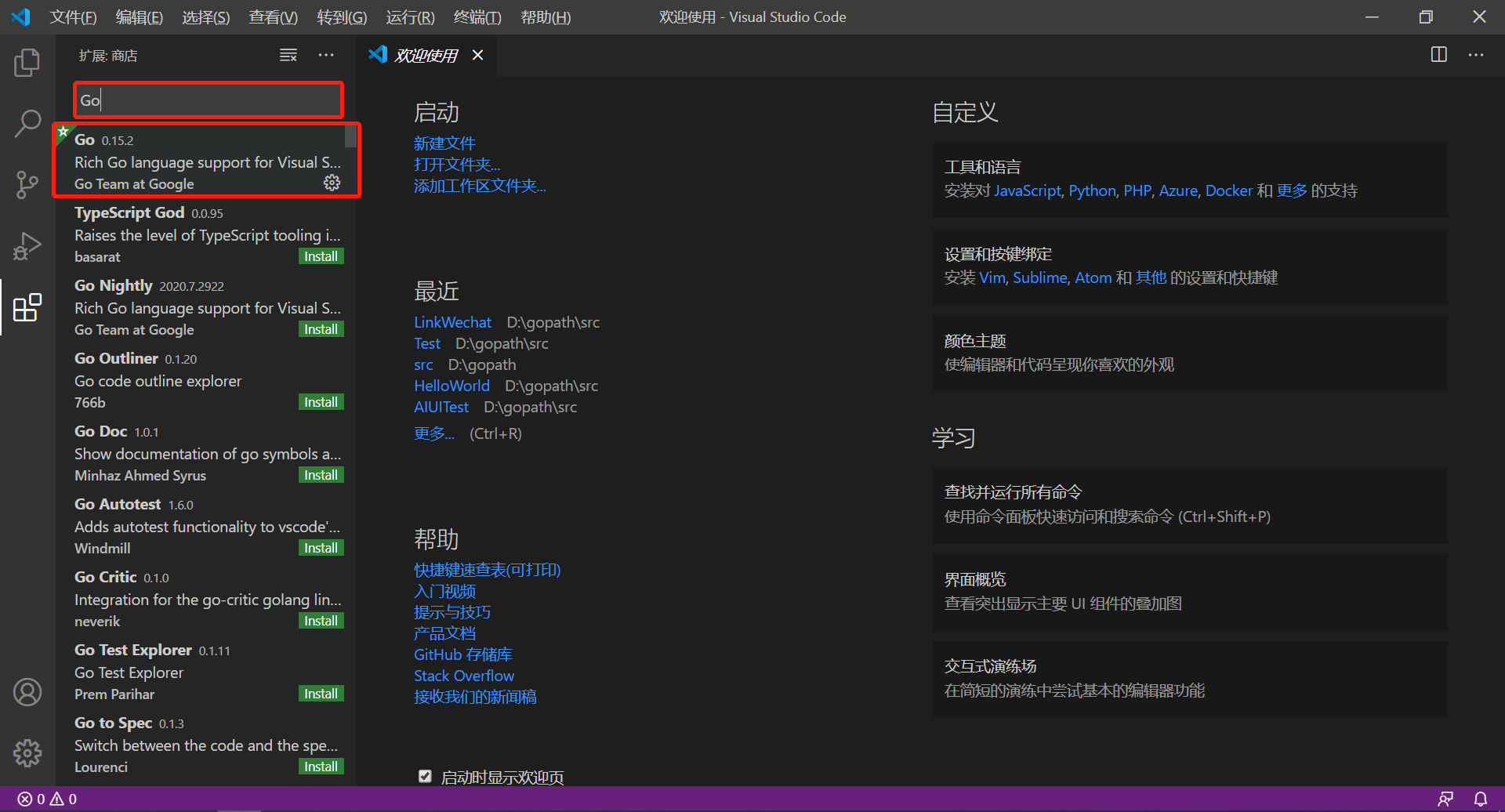Toggle 启动时显示欢迎页 checkbox

pos(425,776)
